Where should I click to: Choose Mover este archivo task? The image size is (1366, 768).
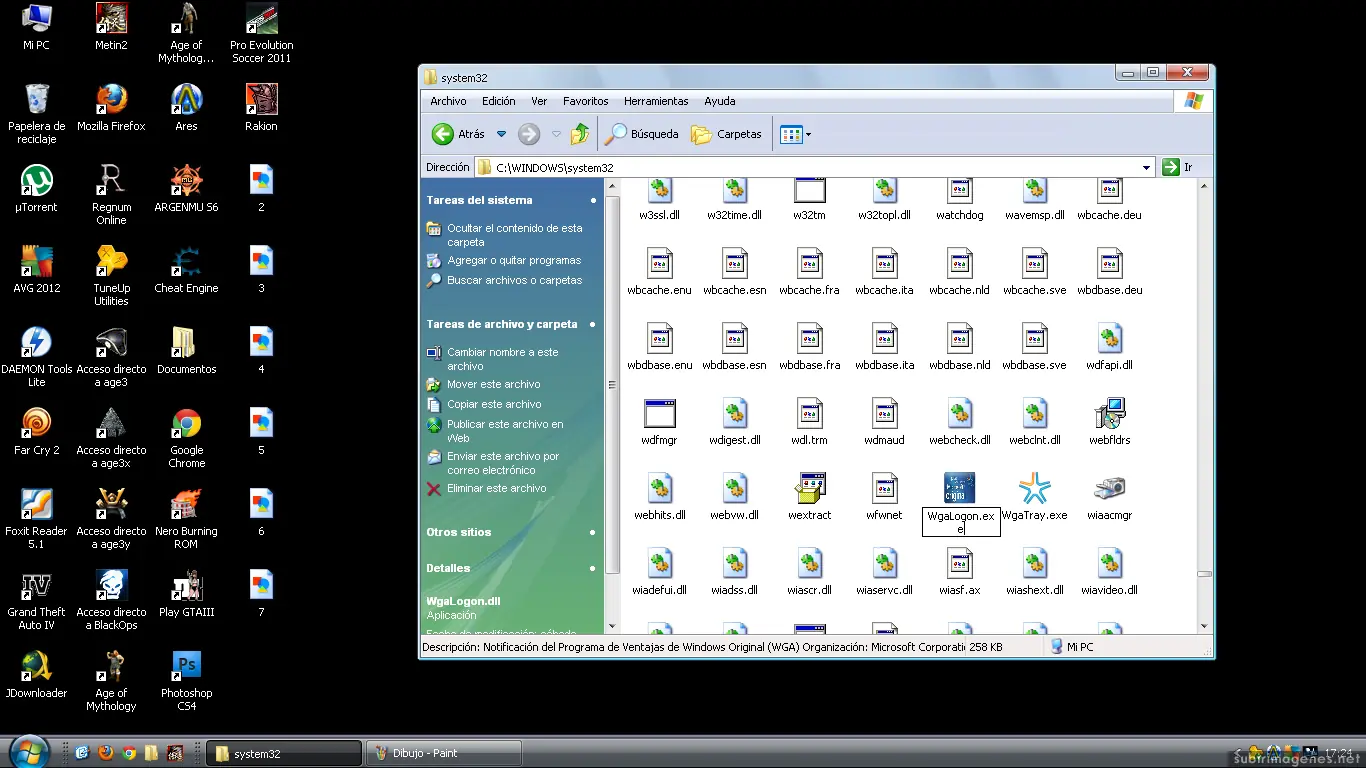(493, 384)
